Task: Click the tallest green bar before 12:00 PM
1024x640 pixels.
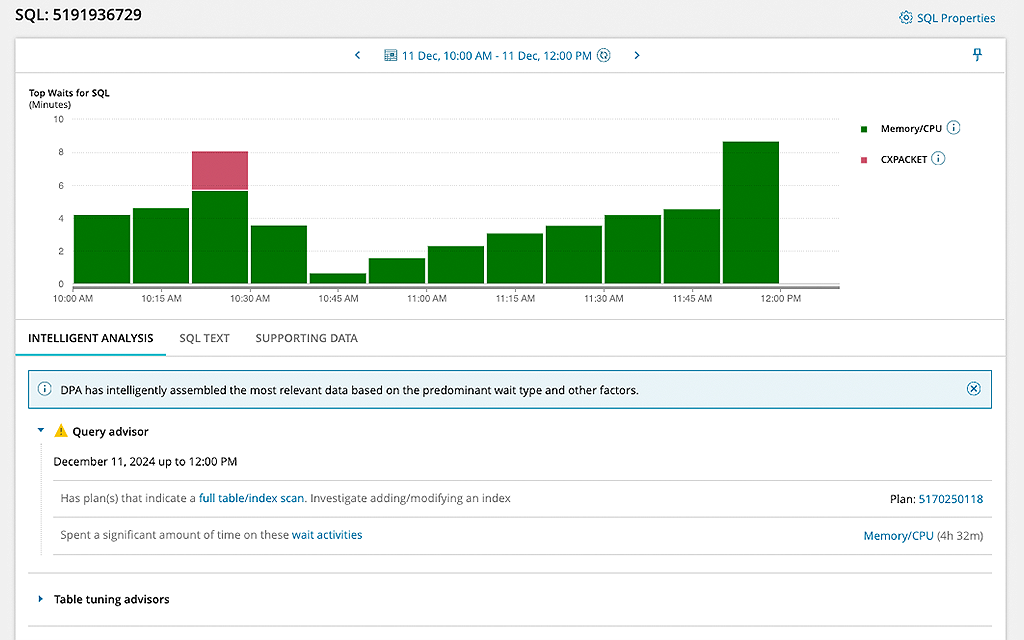Action: coord(750,212)
